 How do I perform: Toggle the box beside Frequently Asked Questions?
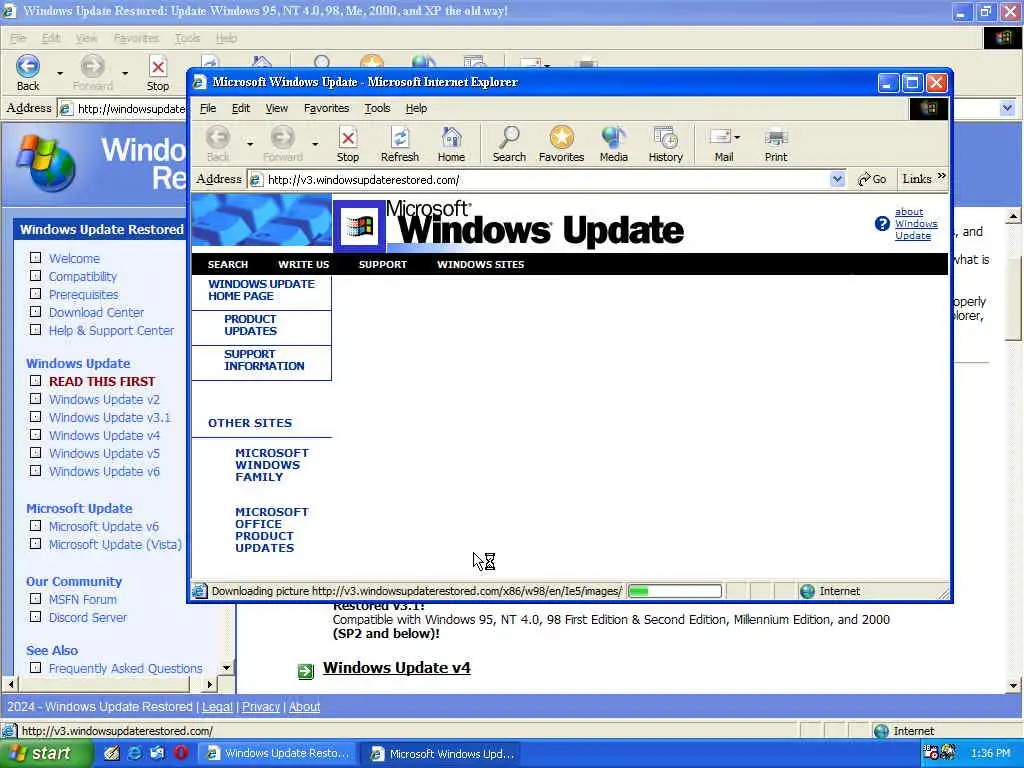[35, 667]
